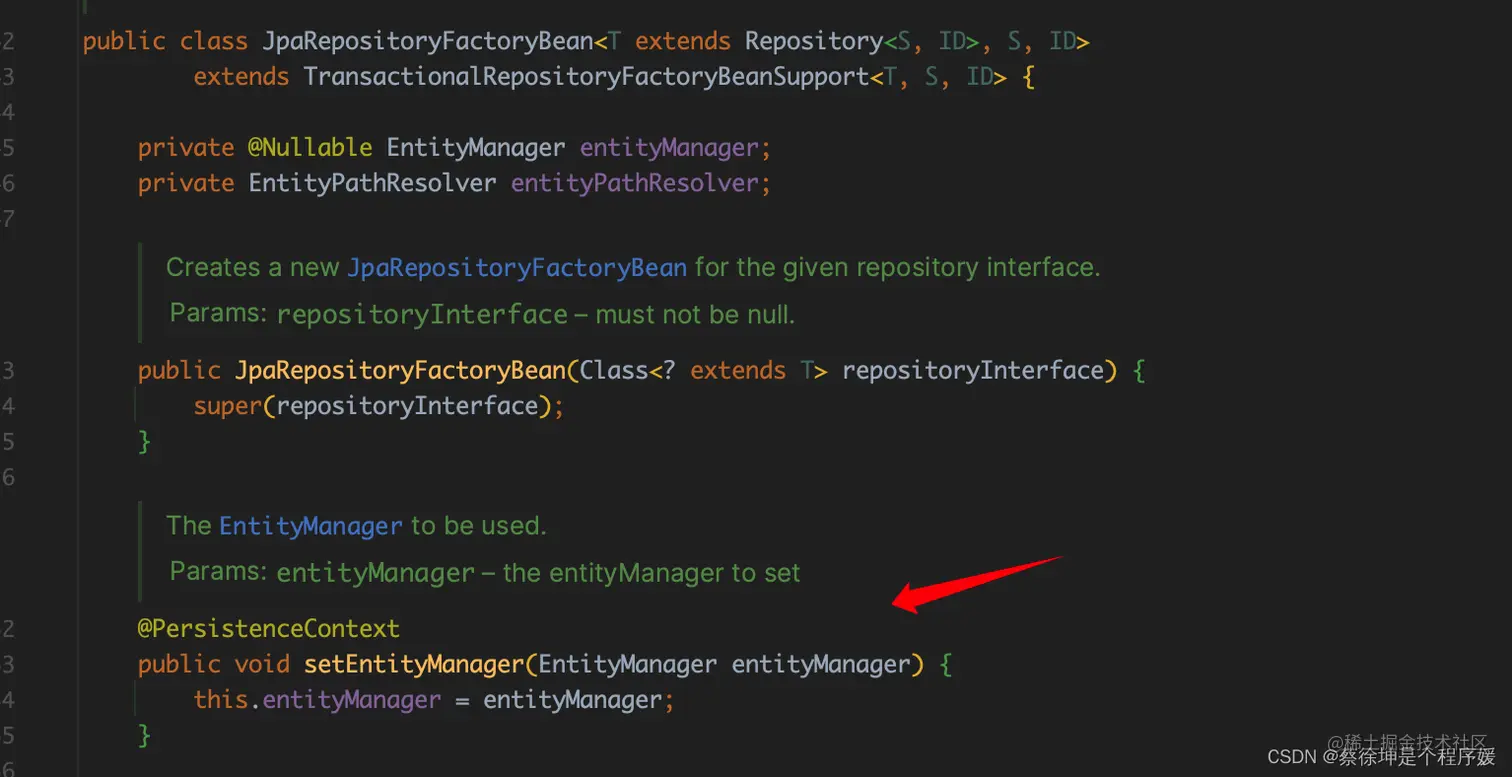Click the Class type in the constructor parameter
Image resolution: width=1512 pixels, height=777 pixels.
point(614,371)
